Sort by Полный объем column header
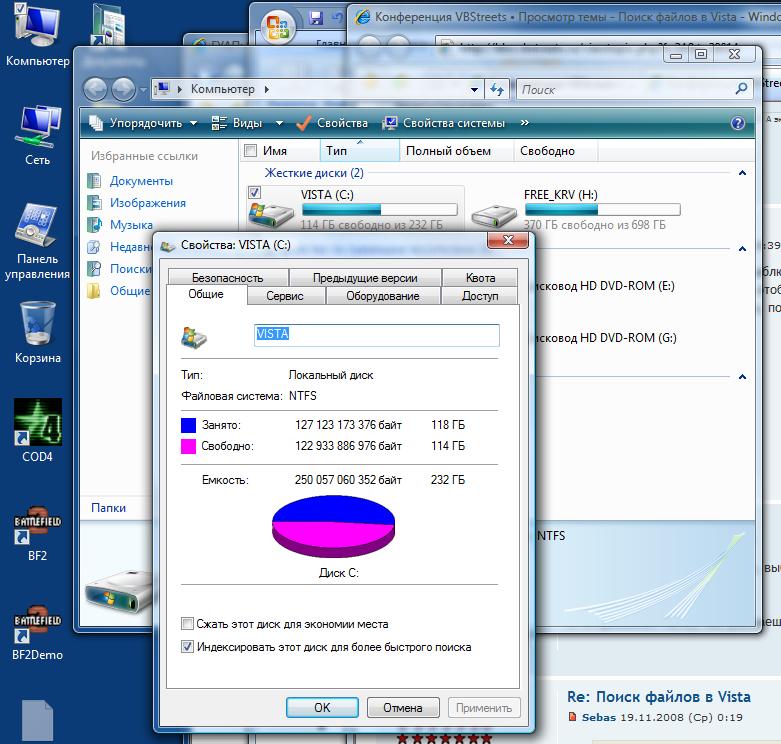 point(456,151)
